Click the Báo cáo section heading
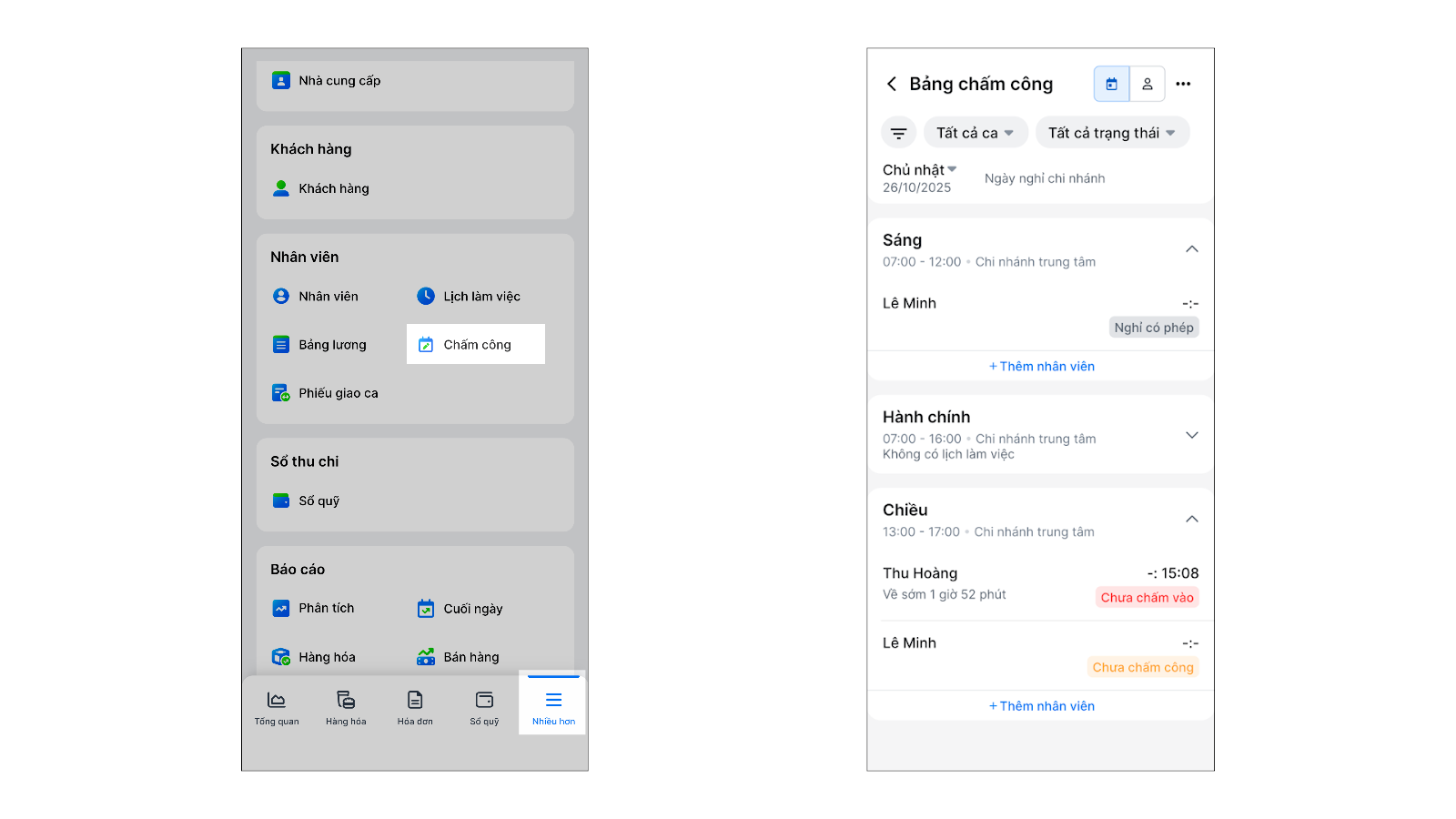 (x=298, y=569)
